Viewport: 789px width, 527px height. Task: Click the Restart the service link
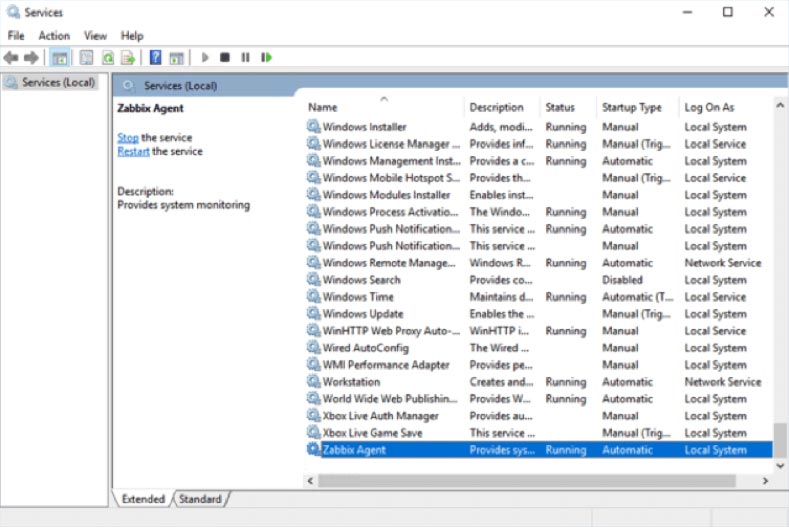(x=133, y=152)
